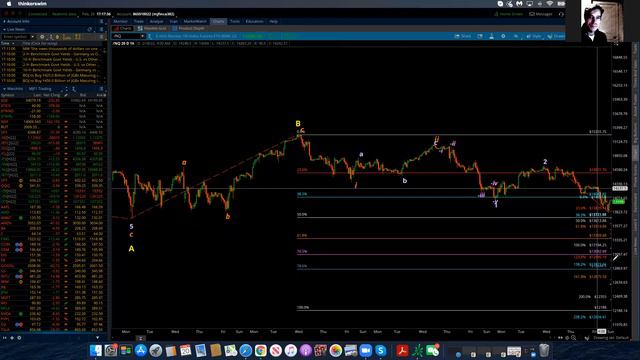The width and height of the screenshot is (640, 360).
Task: Open the thinkorswim menu bar item
Action: click(32, 4)
